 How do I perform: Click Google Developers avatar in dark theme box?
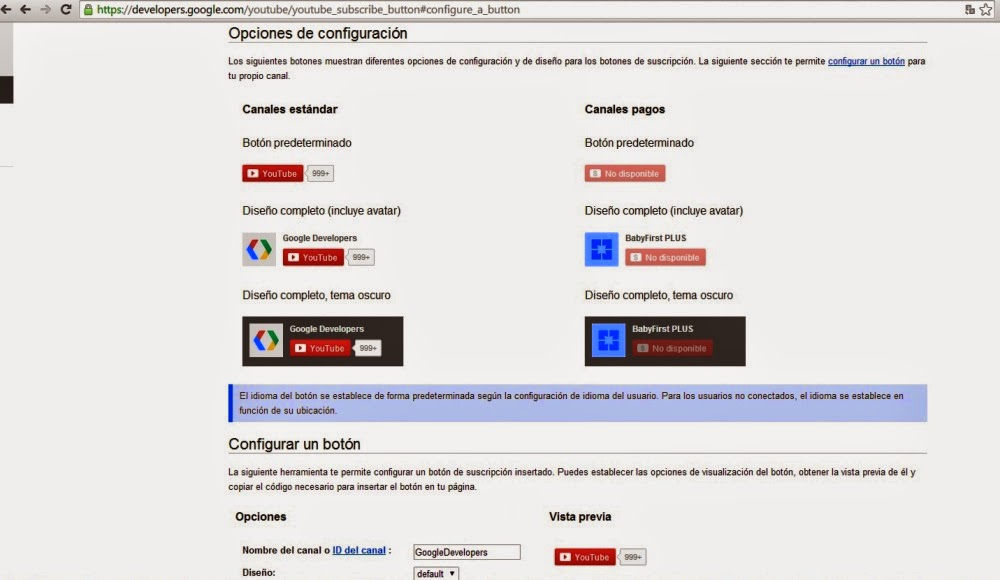click(266, 340)
